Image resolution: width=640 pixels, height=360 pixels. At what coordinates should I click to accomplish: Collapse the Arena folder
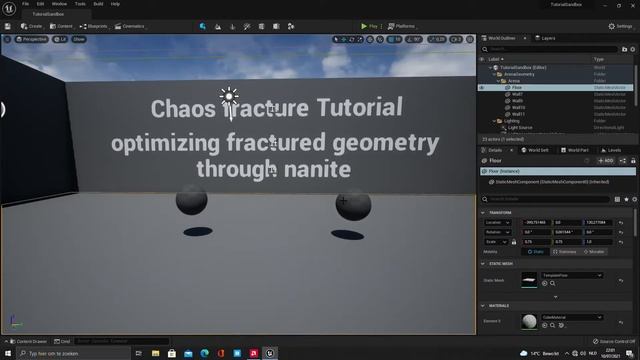click(498, 81)
